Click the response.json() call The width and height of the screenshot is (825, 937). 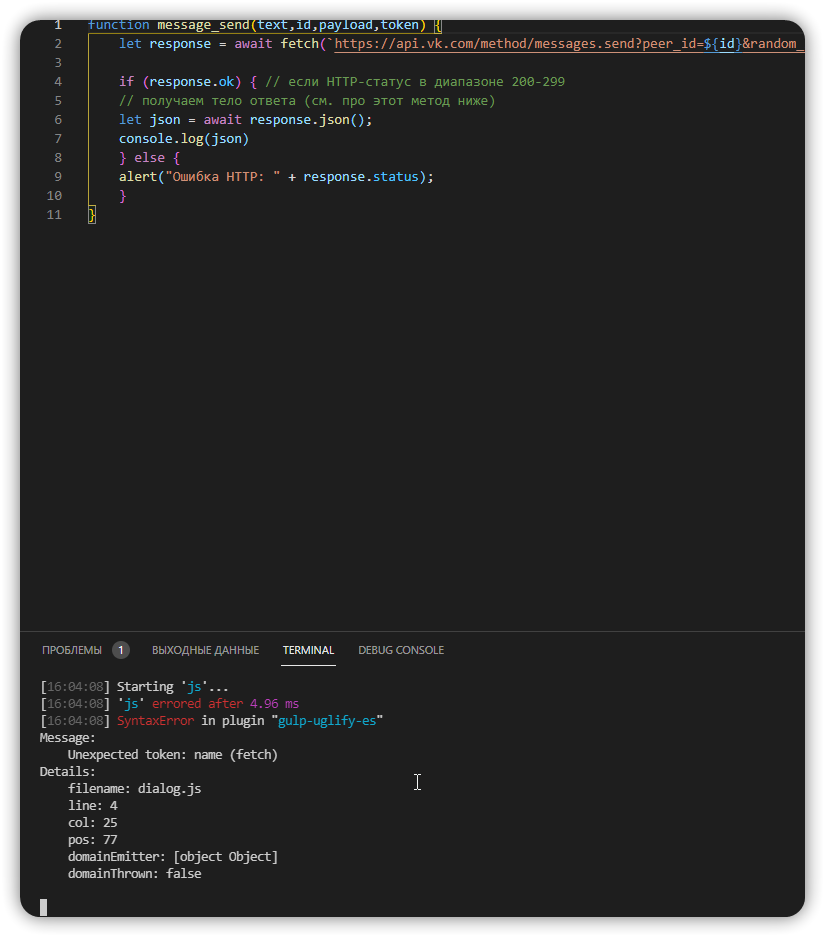(307, 120)
